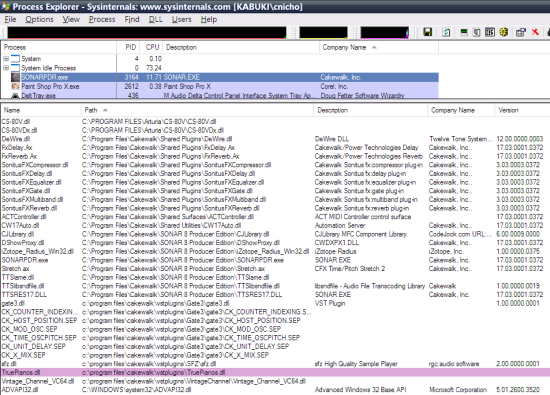Collapse the System tree node
This screenshot has height=395, width=550.
(x=6, y=59)
